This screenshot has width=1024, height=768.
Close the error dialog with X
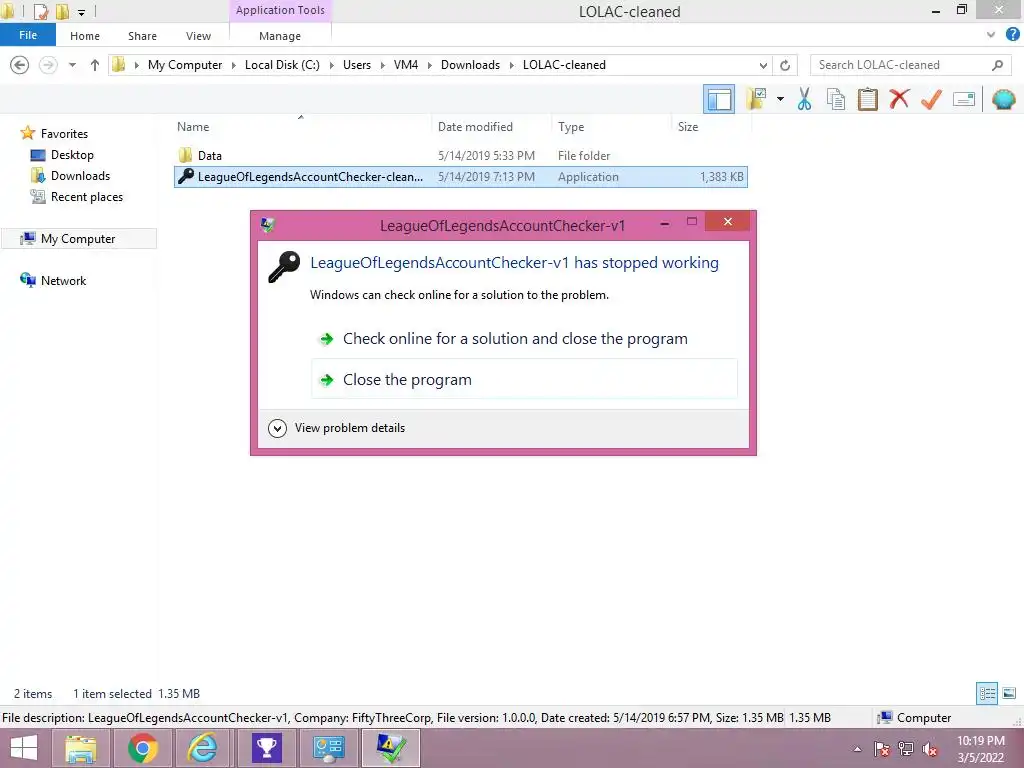pyautogui.click(x=728, y=221)
